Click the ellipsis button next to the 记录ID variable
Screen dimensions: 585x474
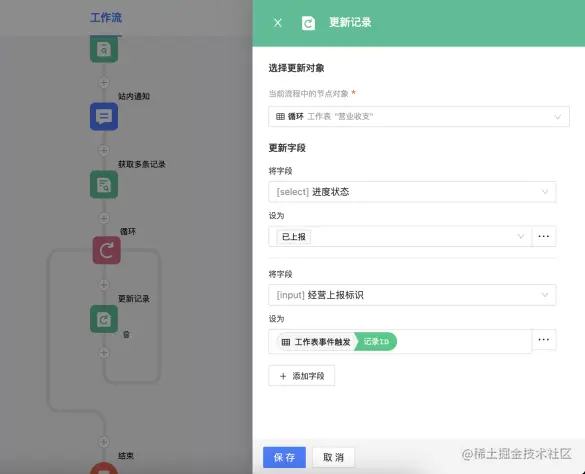point(544,340)
